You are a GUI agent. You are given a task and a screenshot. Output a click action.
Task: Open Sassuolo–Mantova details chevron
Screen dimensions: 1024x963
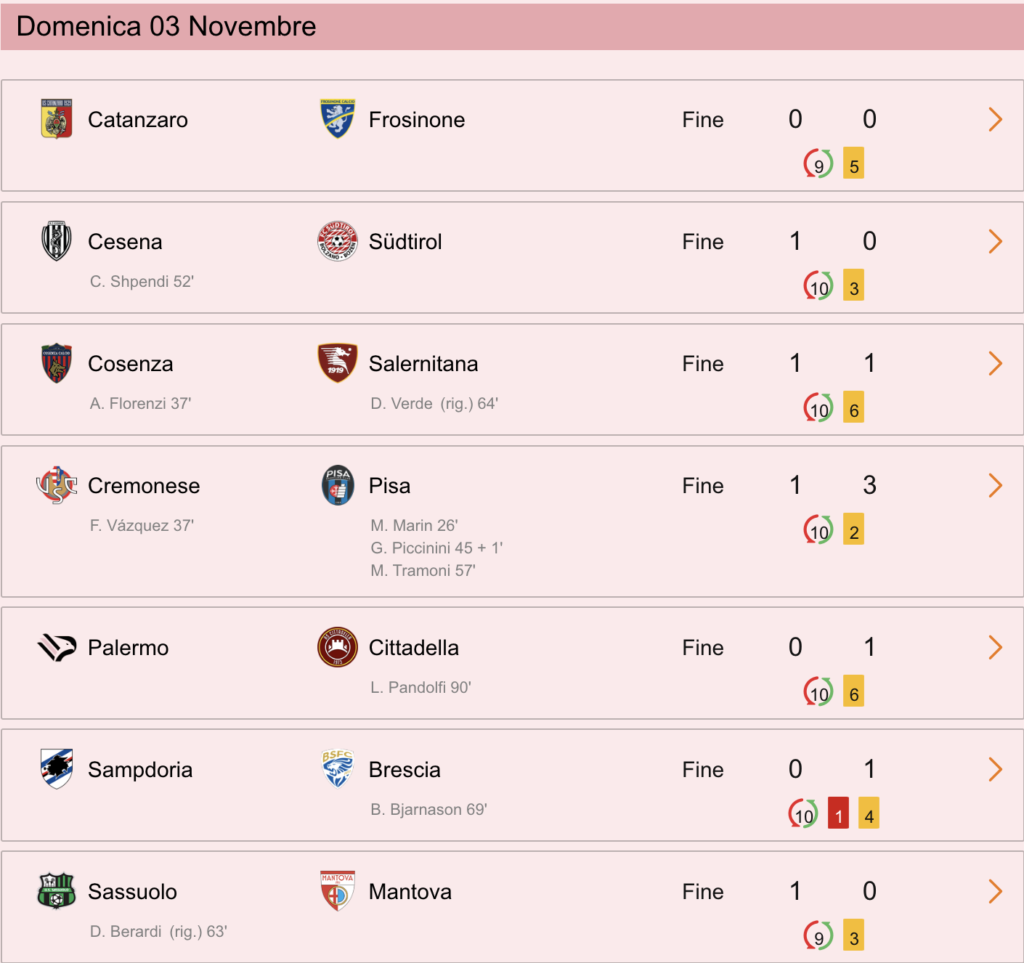tap(995, 891)
